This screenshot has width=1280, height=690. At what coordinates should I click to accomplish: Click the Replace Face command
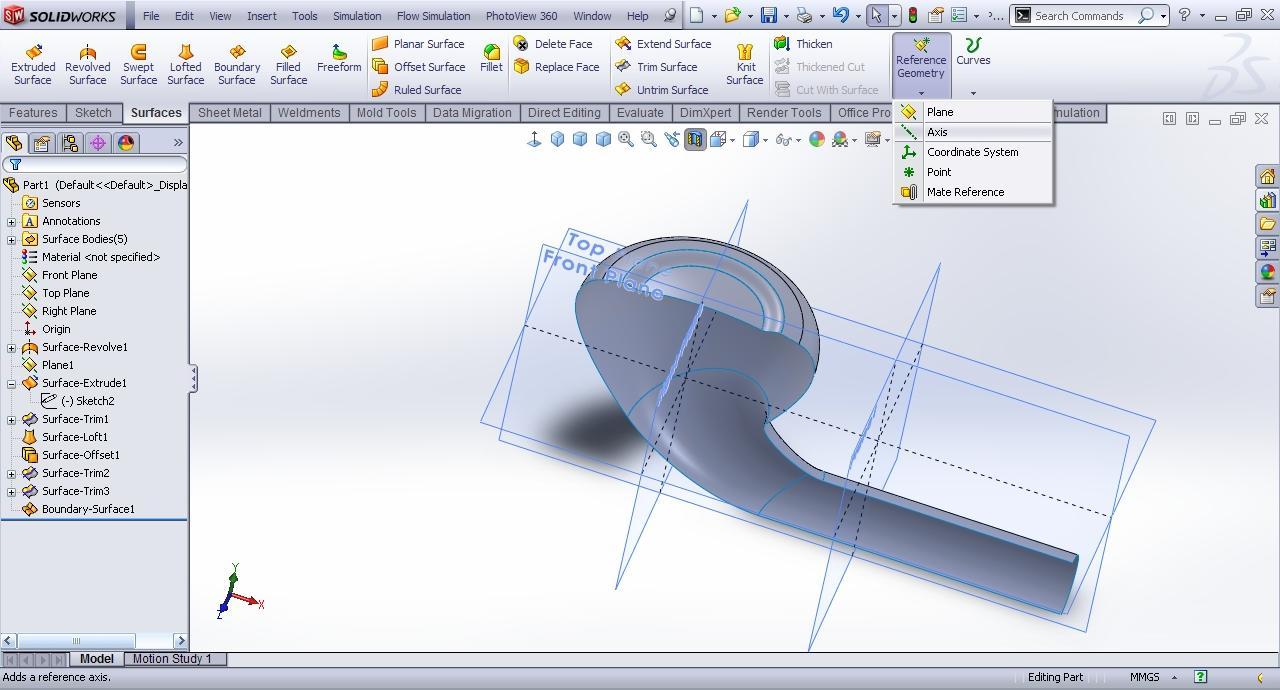[x=556, y=67]
